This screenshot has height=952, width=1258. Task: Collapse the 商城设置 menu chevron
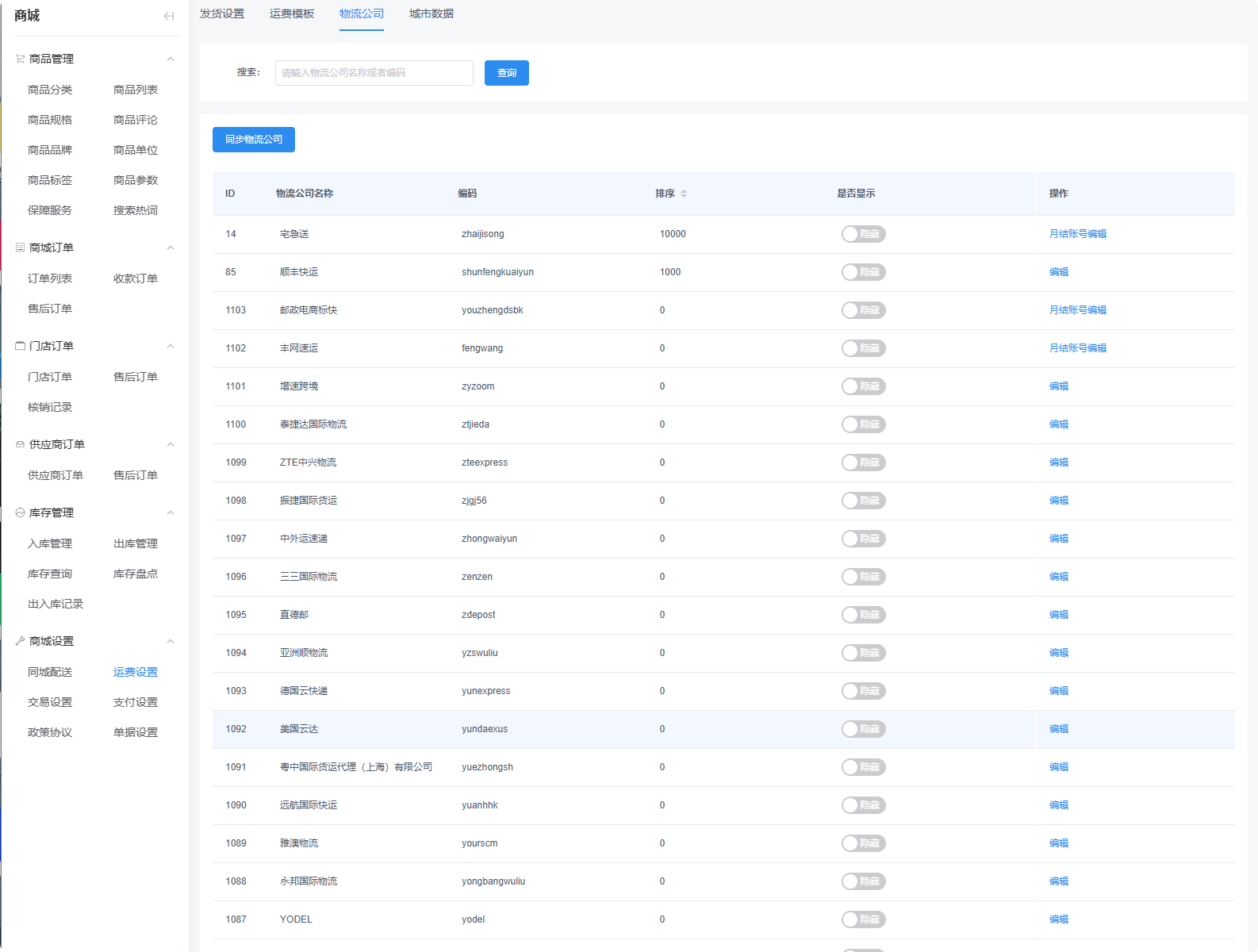click(170, 641)
